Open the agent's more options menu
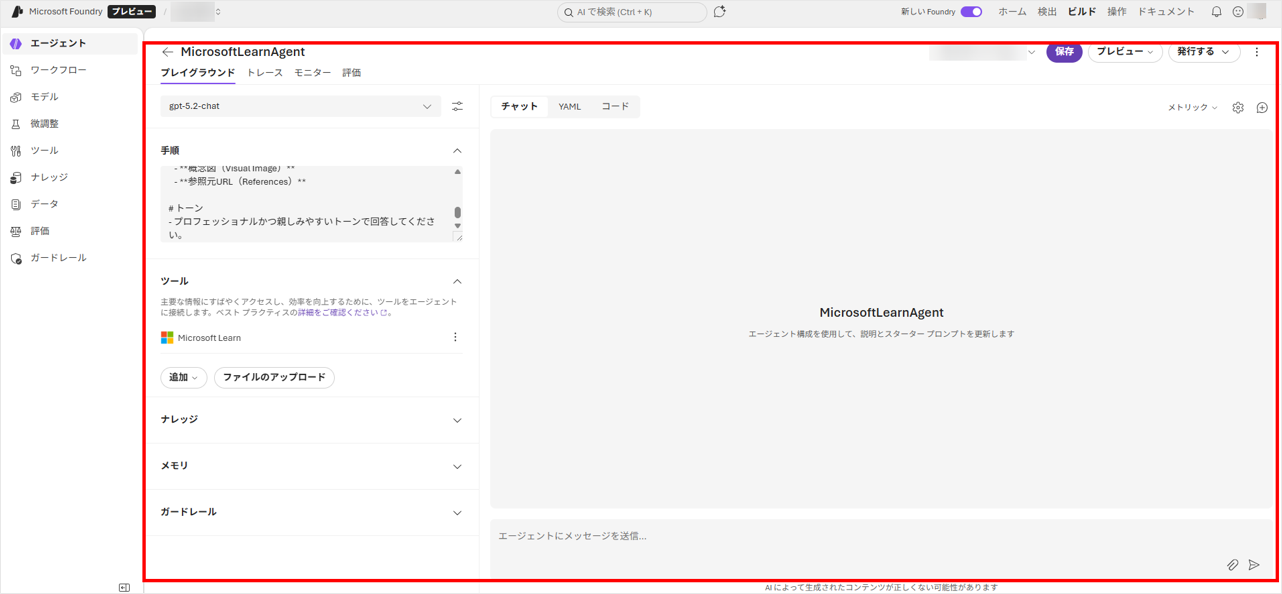The height and width of the screenshot is (594, 1282). point(1257,52)
